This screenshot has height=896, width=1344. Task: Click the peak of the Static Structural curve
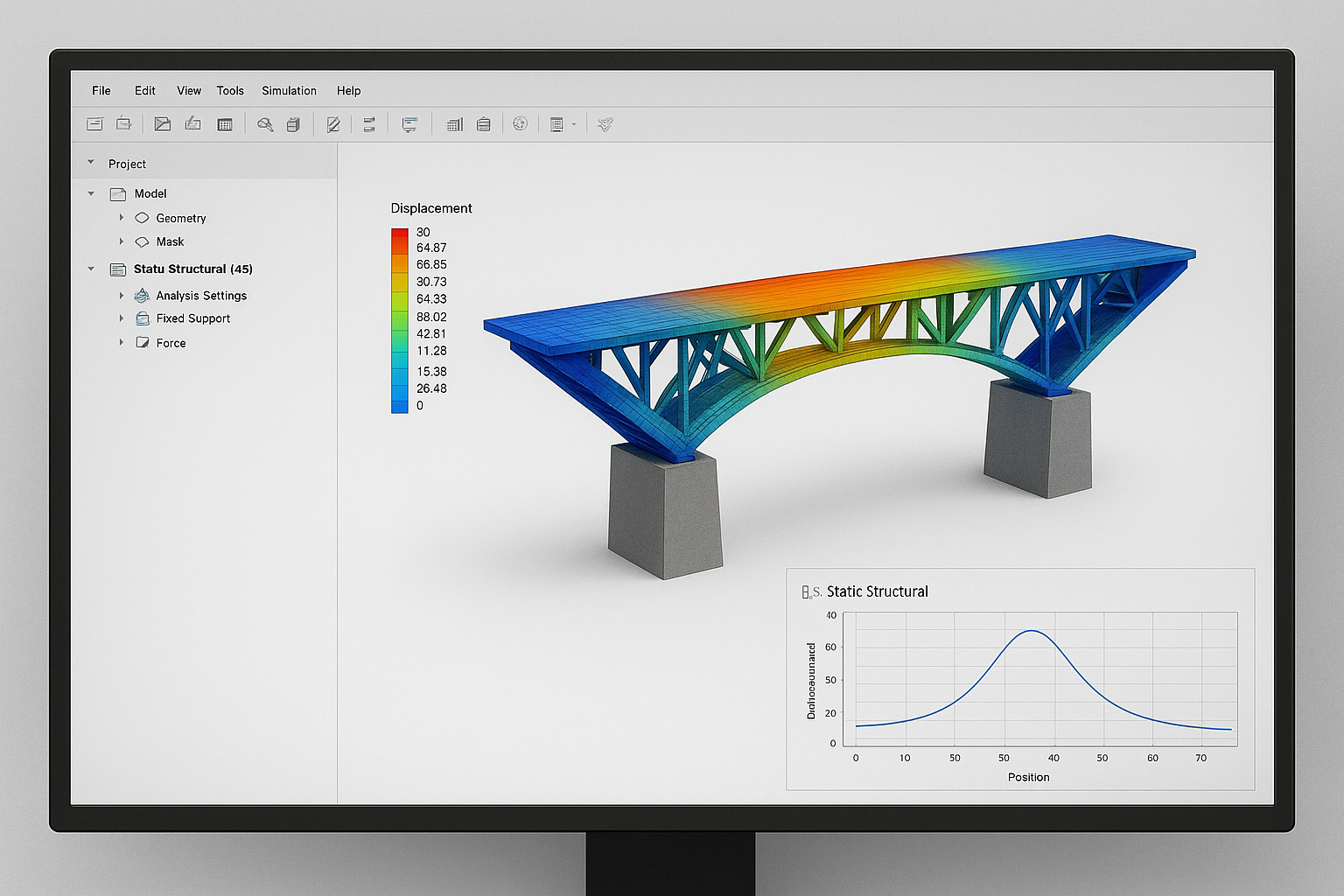tap(1032, 631)
